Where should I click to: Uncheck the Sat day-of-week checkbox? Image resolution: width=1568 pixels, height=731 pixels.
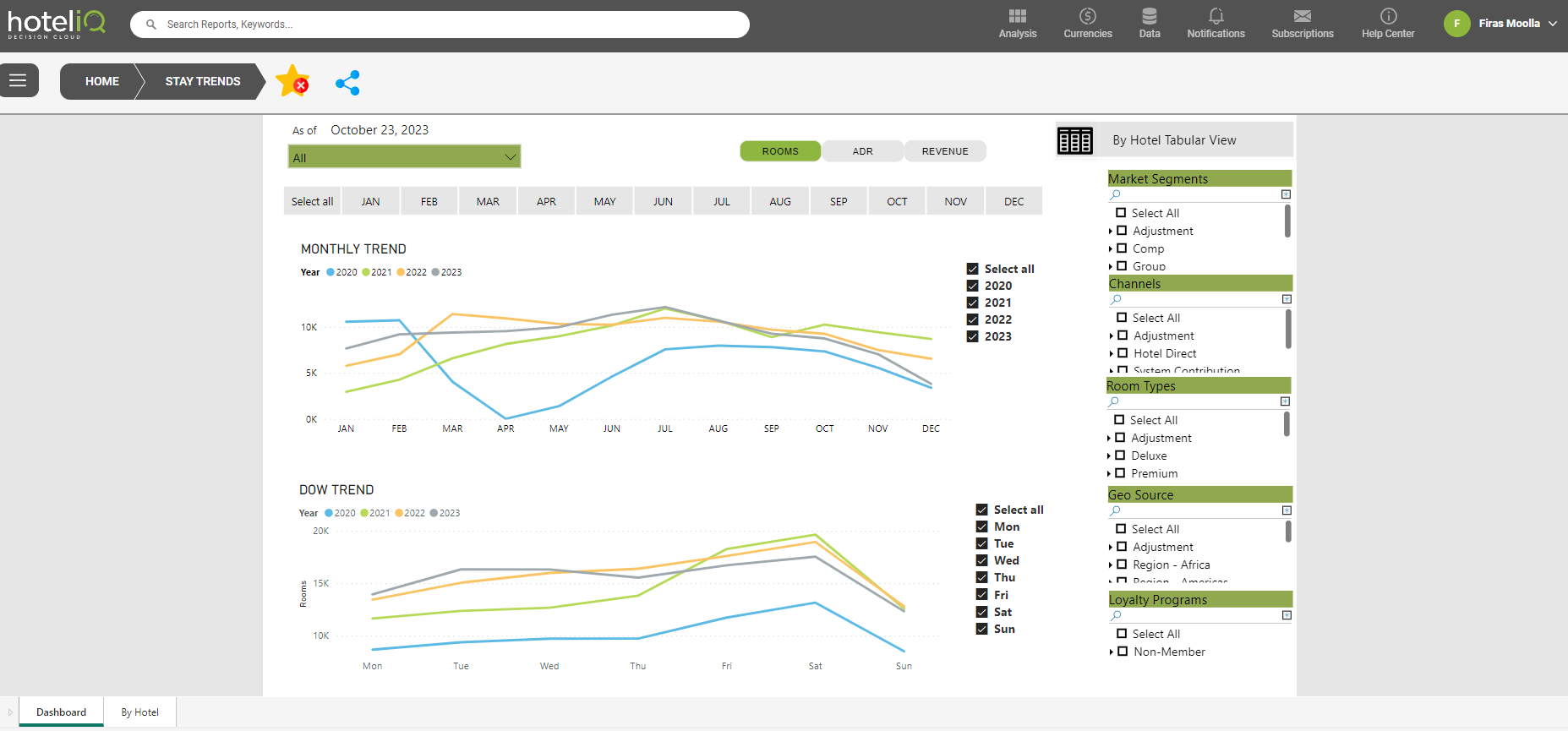tap(982, 612)
